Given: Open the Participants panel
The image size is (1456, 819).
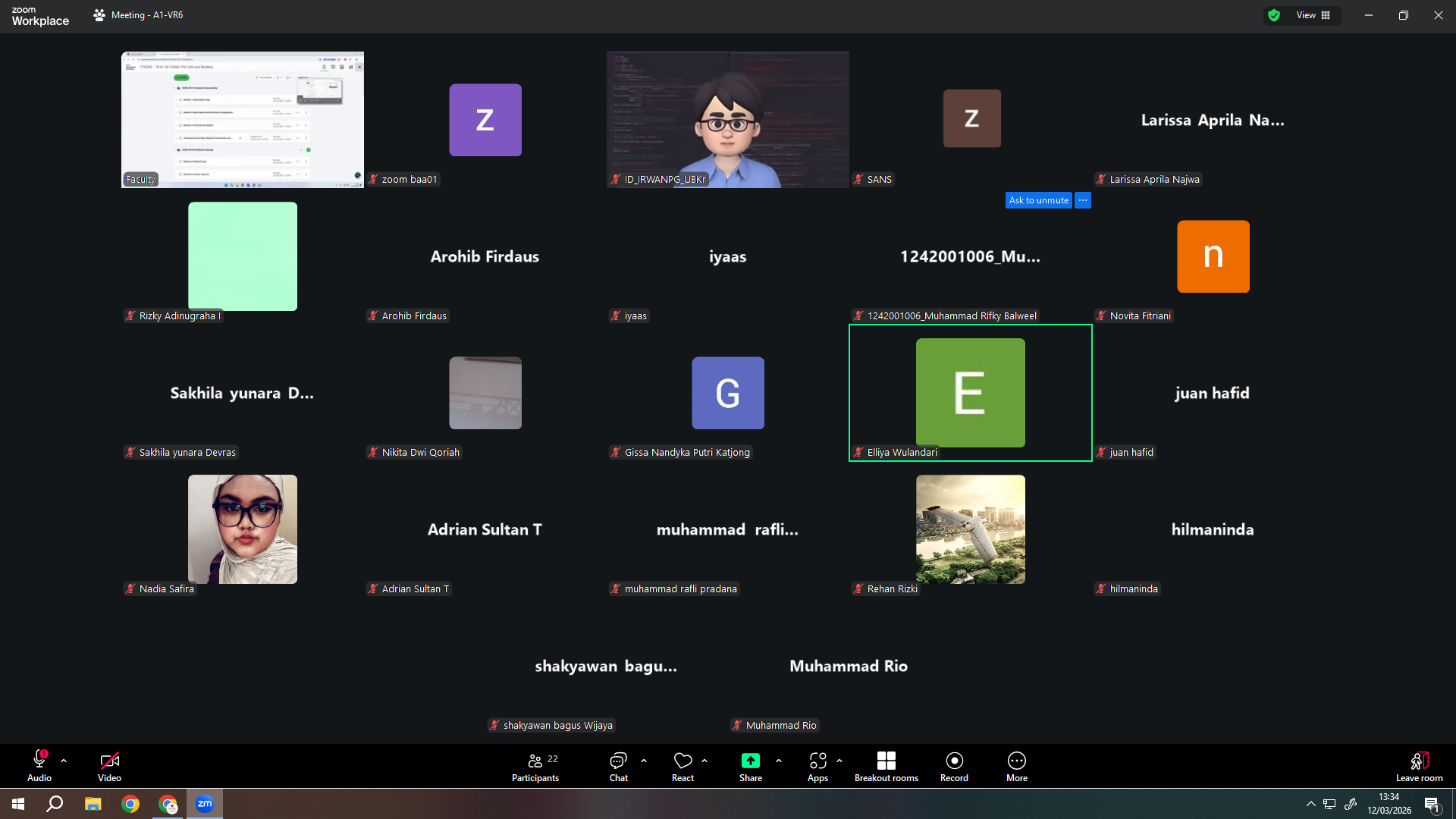Looking at the screenshot, I should point(535,766).
